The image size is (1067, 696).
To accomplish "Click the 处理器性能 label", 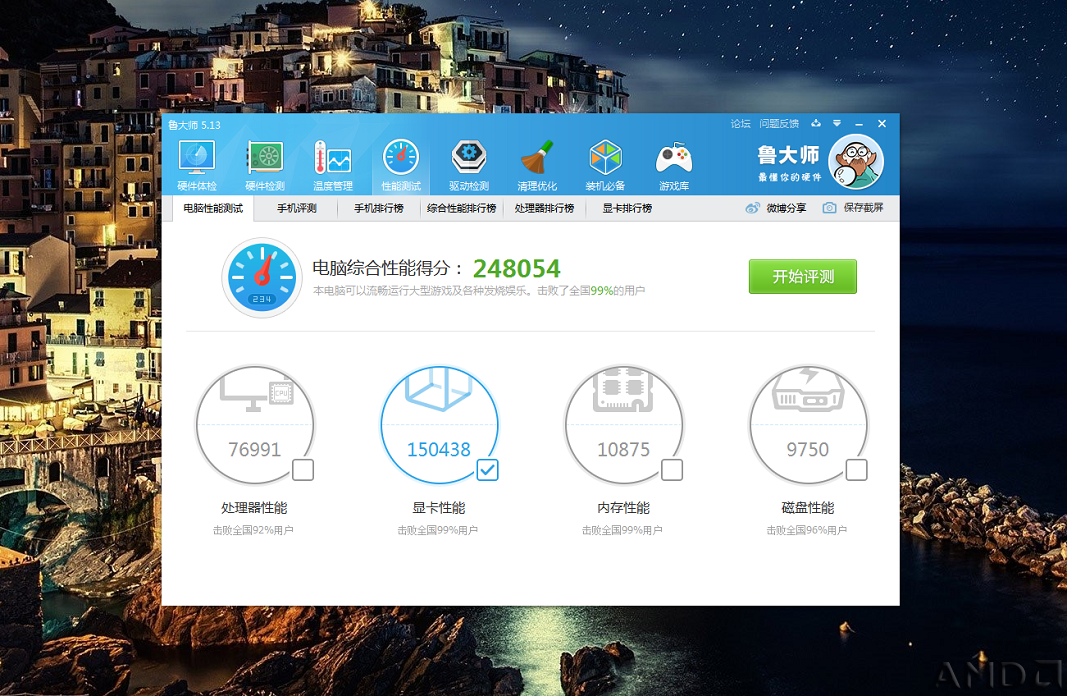I will 255,508.
